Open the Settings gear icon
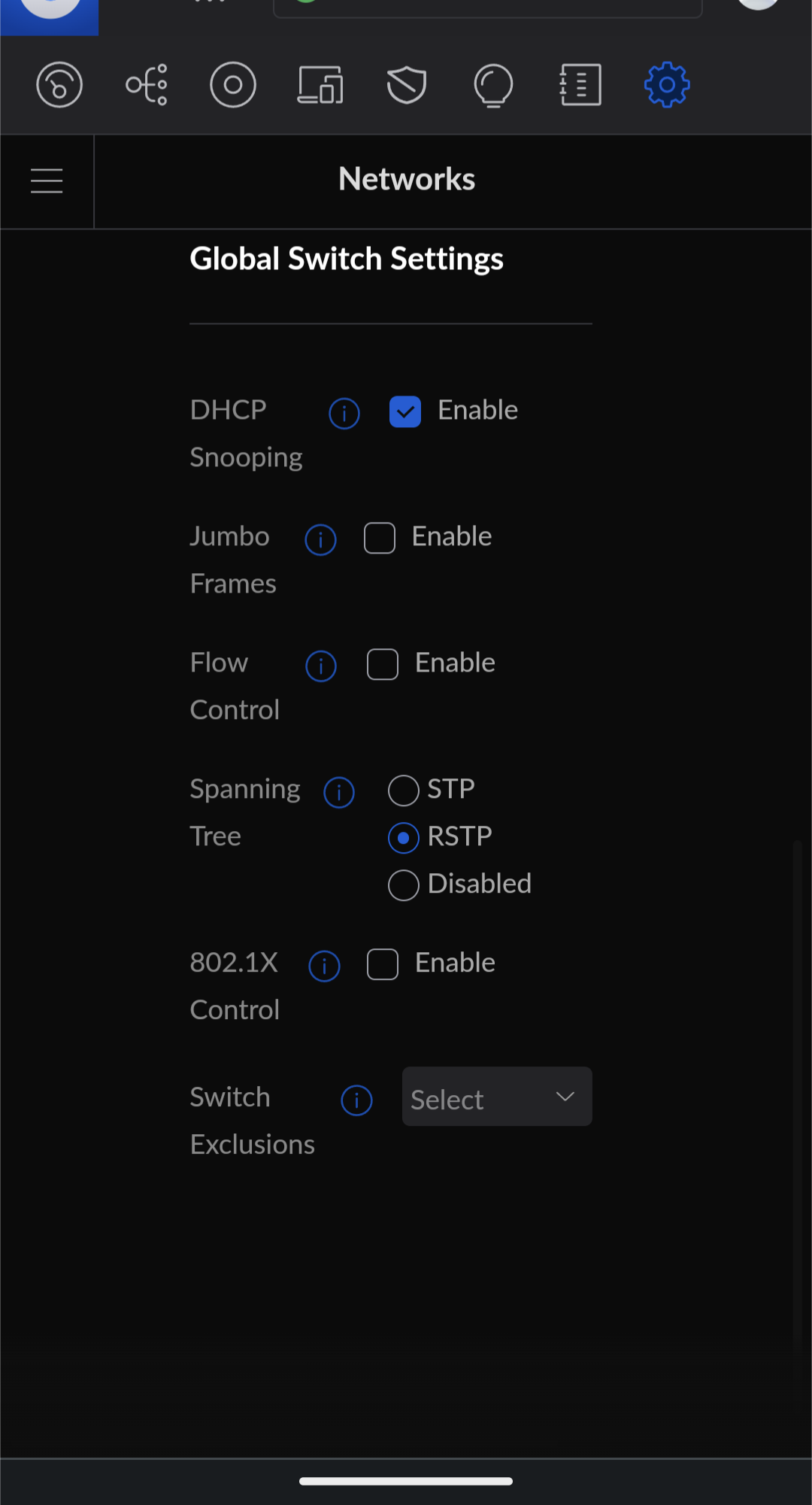The width and height of the screenshot is (812, 1505). [x=667, y=85]
